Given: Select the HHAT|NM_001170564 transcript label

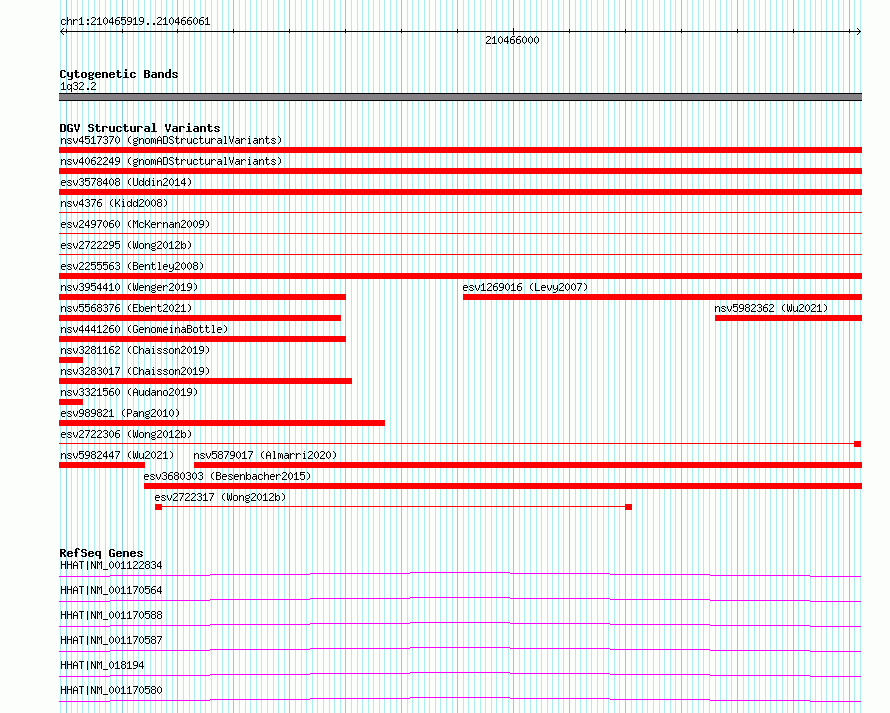Looking at the screenshot, I should click(111, 590).
